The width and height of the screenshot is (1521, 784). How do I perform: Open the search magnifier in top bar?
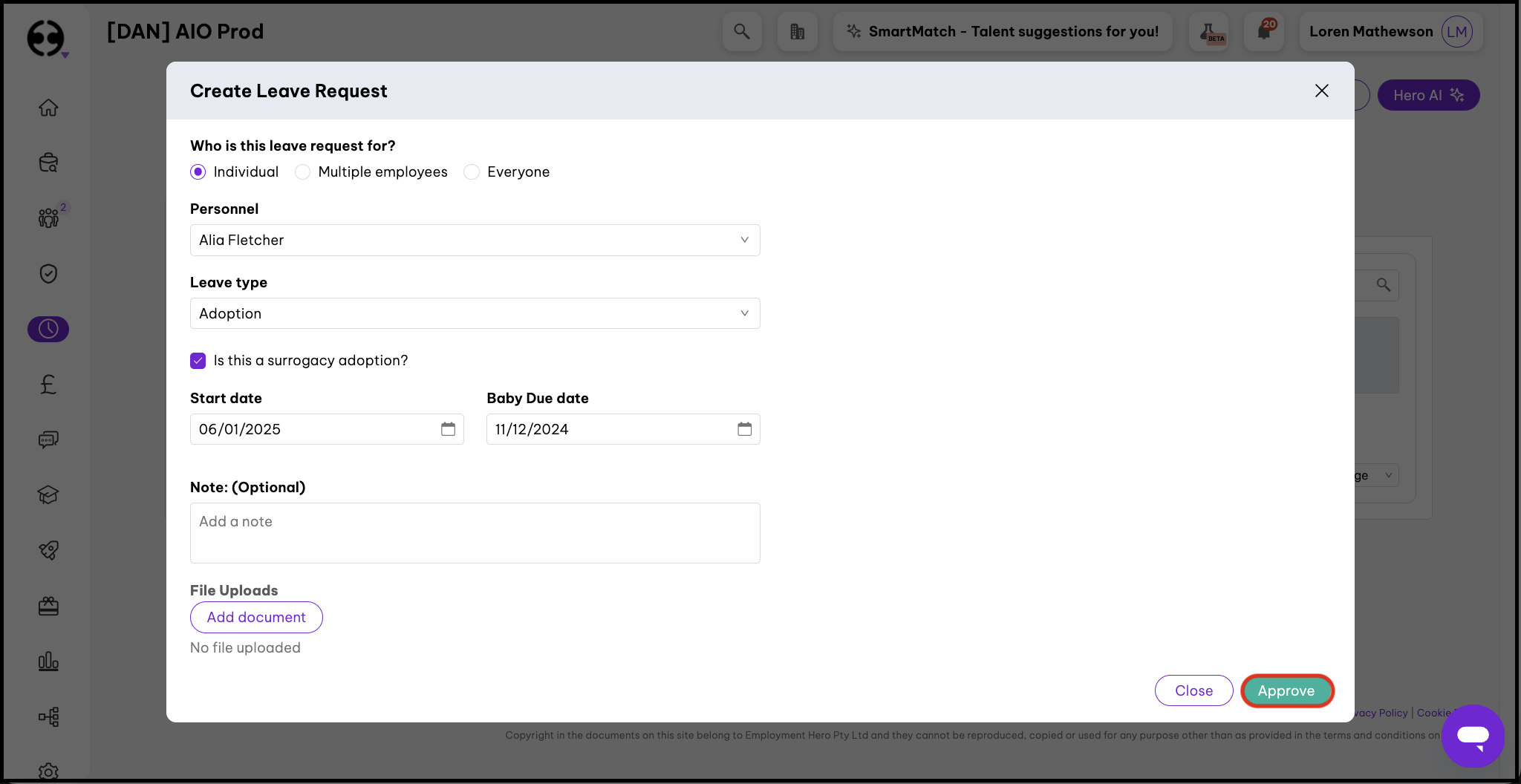pyautogui.click(x=741, y=31)
